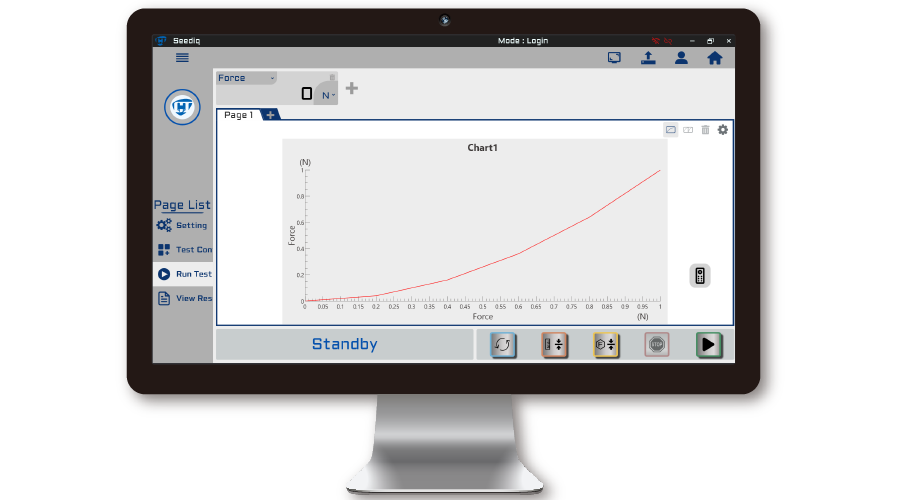Open Setting in the Page List
The height and width of the screenshot is (500, 900).
coord(183,226)
